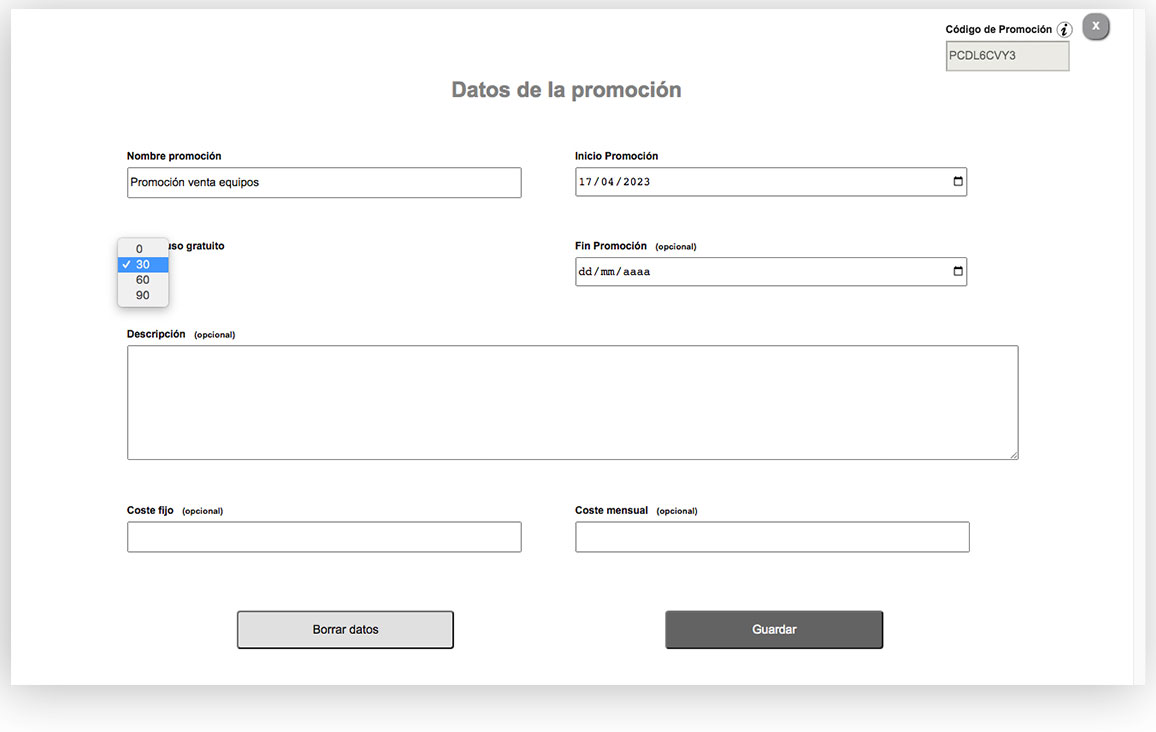
Task: Click the Coste fijo input field
Action: tap(324, 537)
